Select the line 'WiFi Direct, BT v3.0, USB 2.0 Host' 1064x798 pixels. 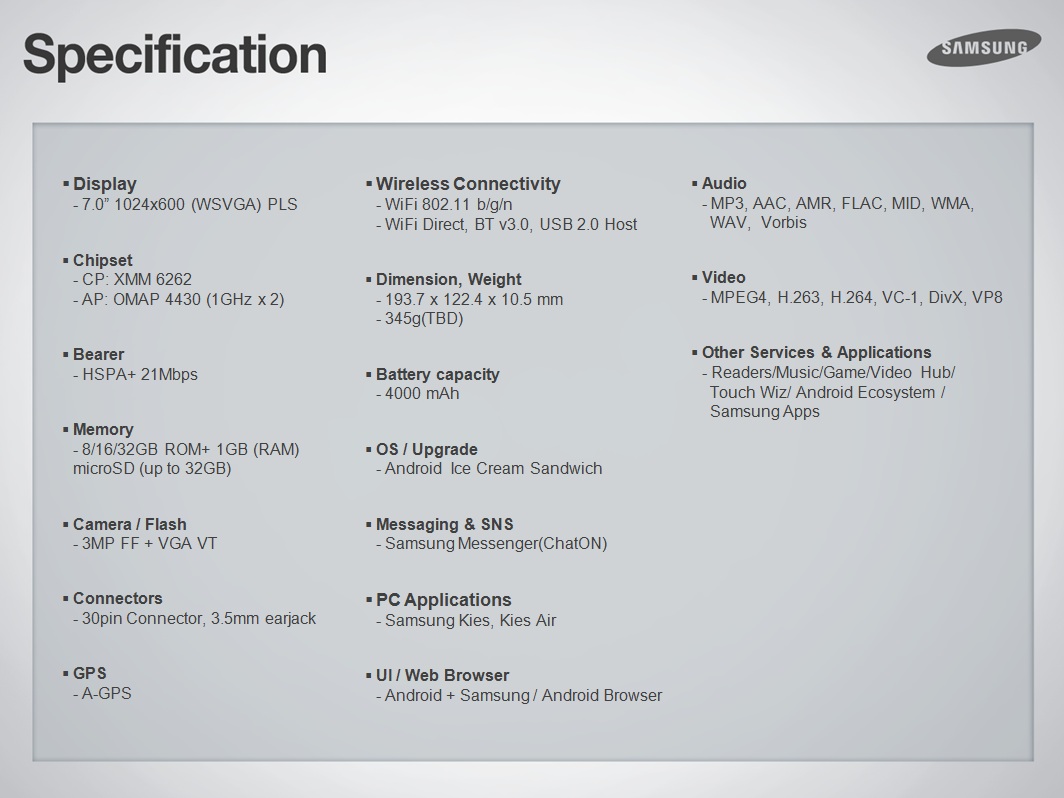tap(511, 225)
